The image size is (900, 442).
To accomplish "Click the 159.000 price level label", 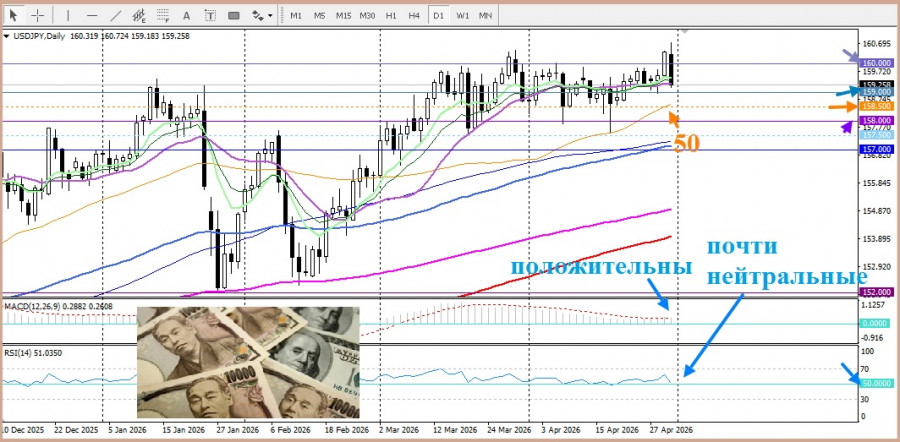I will tap(876, 92).
